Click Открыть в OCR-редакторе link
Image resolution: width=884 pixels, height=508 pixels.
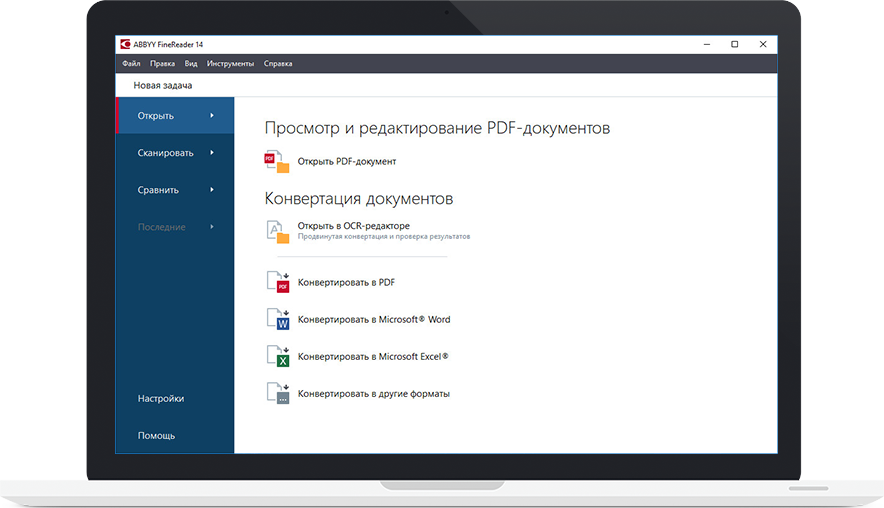click(x=353, y=226)
